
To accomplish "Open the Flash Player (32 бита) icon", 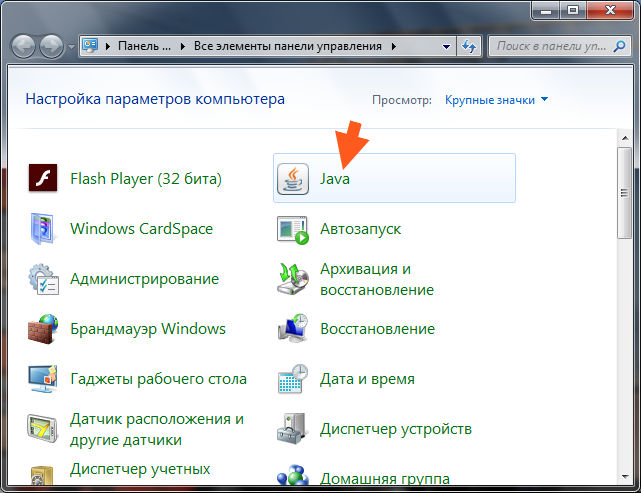I will [43, 178].
